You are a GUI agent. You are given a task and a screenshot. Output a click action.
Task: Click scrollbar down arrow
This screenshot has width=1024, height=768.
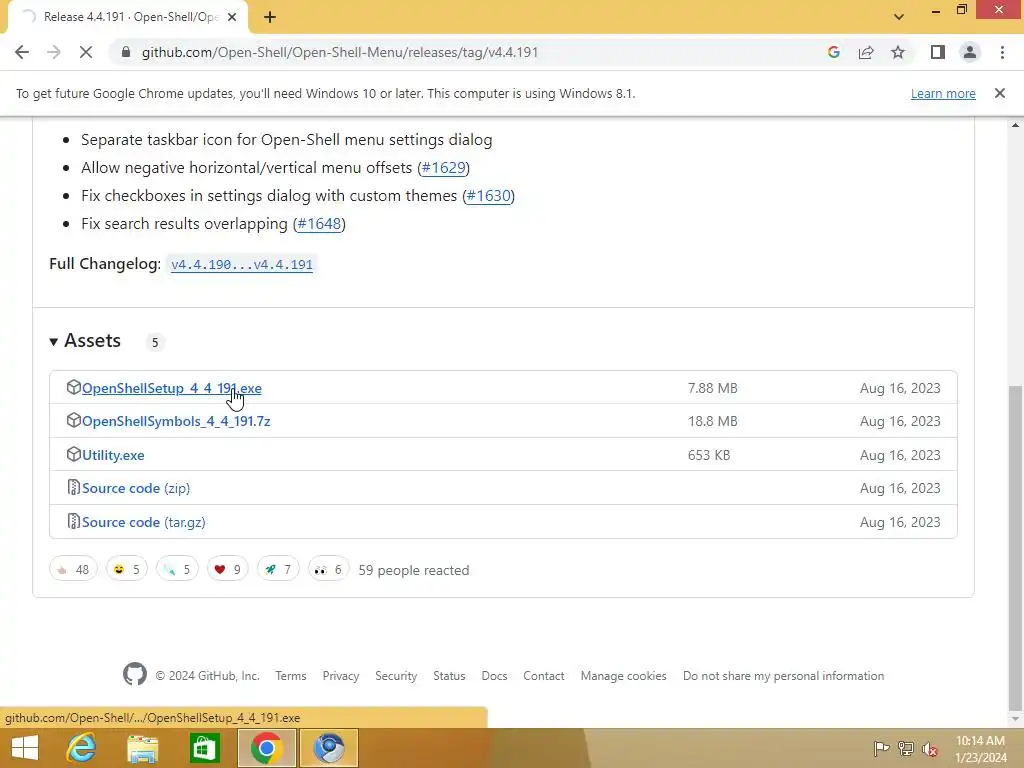(x=1016, y=719)
